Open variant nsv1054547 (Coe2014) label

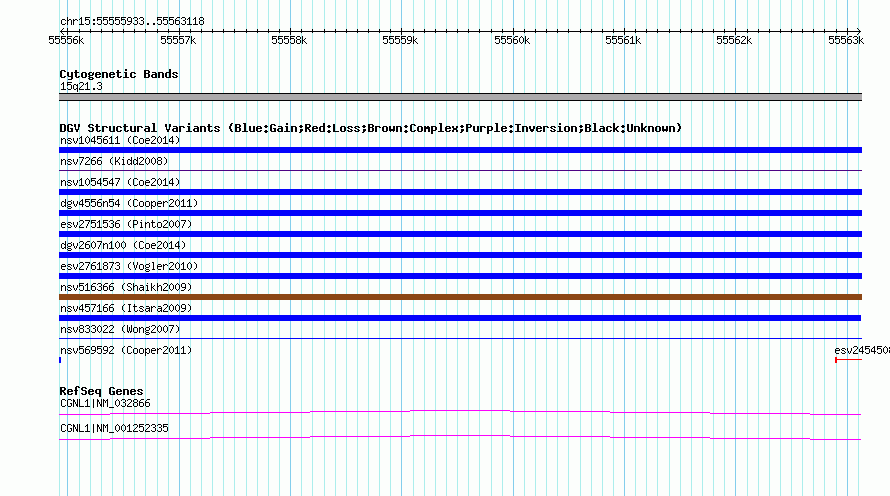tap(120, 182)
